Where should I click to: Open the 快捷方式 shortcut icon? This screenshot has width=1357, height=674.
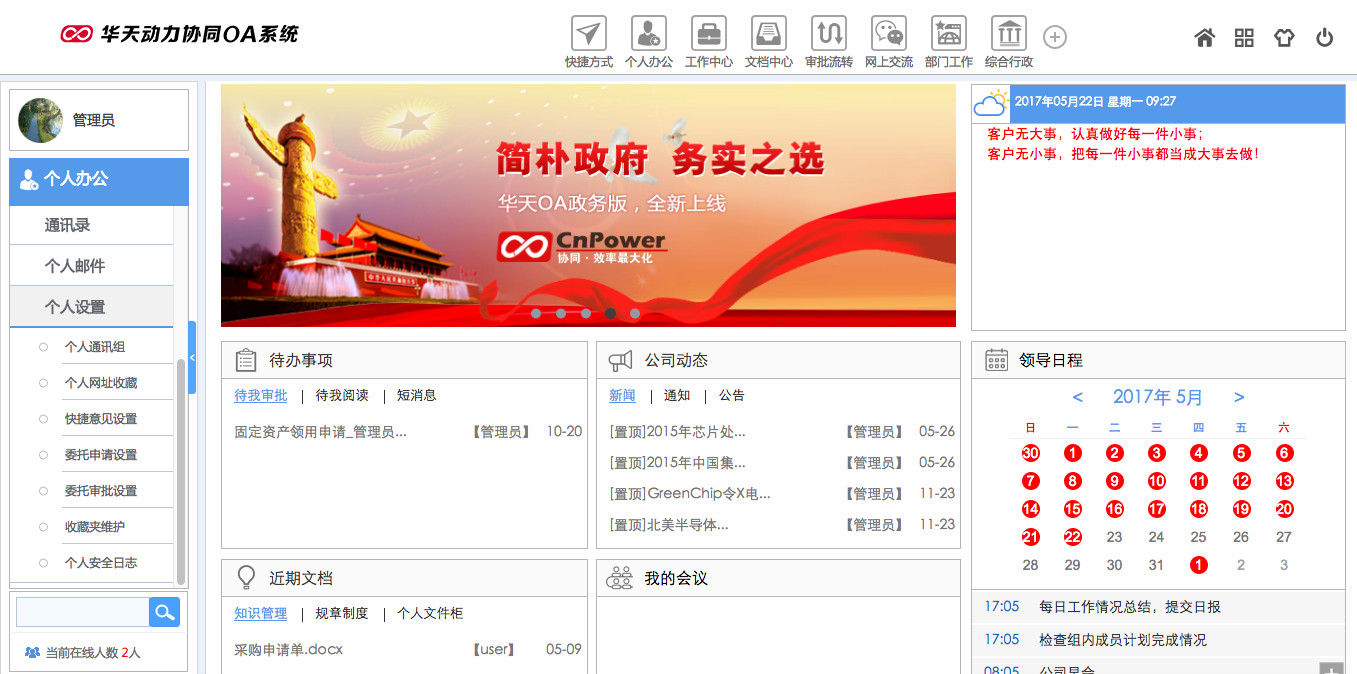589,34
